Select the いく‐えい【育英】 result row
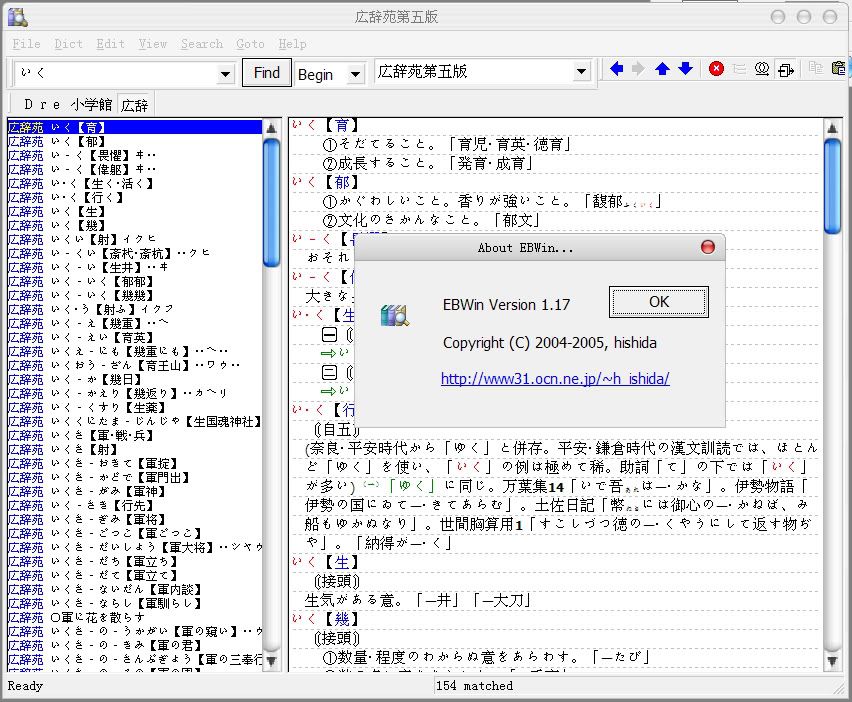This screenshot has width=852, height=702. pyautogui.click(x=135, y=337)
